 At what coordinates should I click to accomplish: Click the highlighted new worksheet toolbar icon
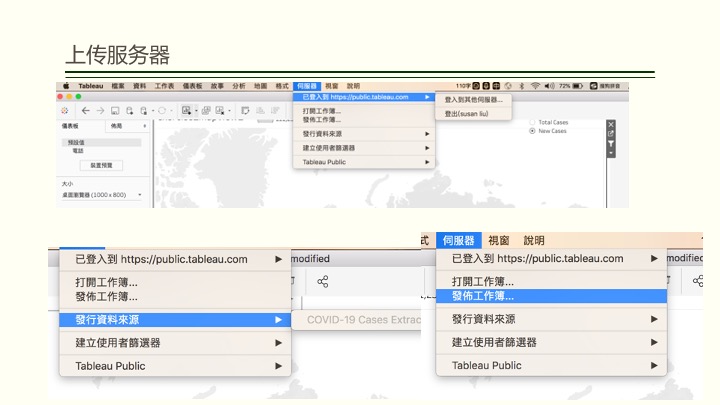[186, 110]
